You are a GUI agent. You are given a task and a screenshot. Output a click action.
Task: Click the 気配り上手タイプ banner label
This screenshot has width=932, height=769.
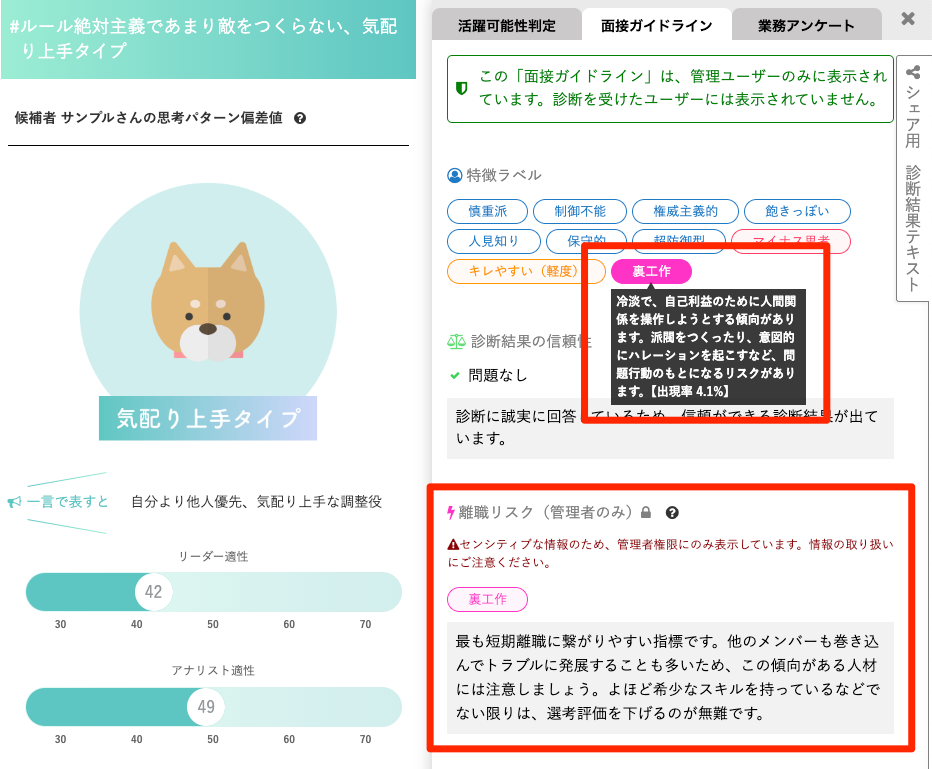coord(208,418)
